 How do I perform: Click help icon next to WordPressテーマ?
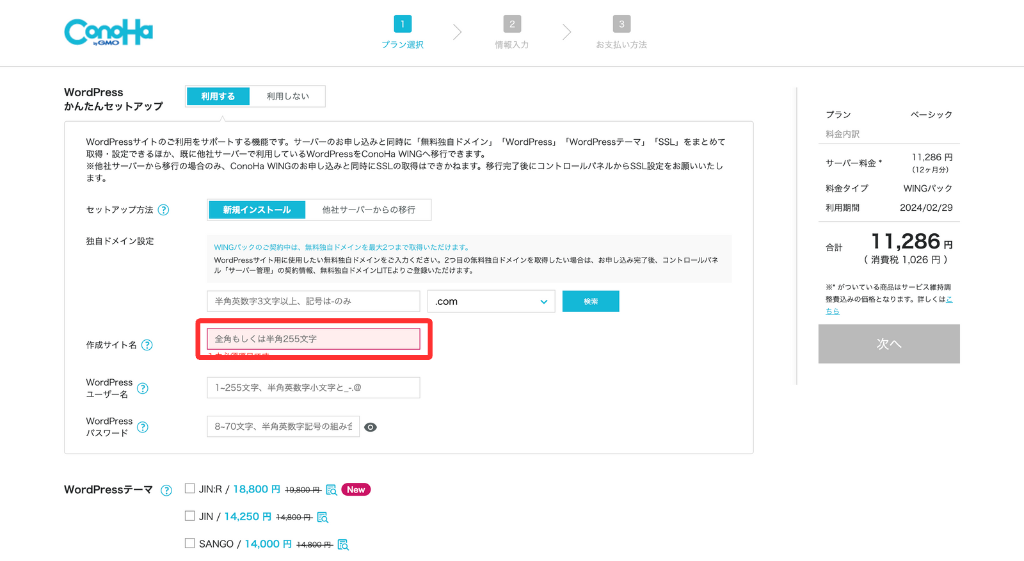pyautogui.click(x=166, y=490)
